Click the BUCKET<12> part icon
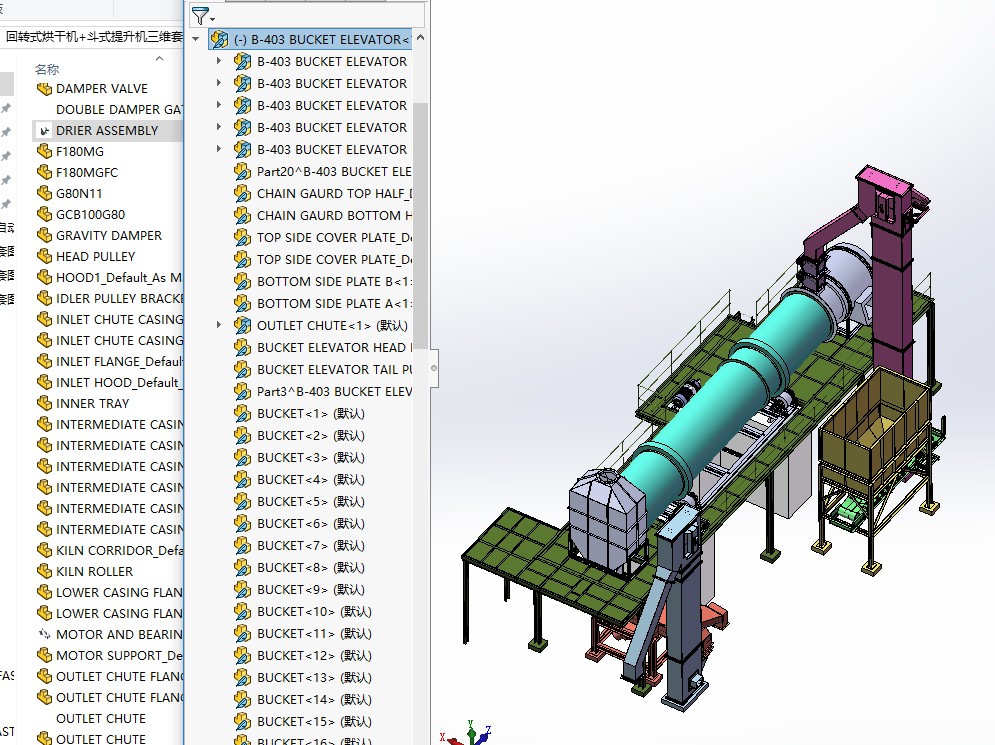The image size is (995, 745). (x=242, y=656)
